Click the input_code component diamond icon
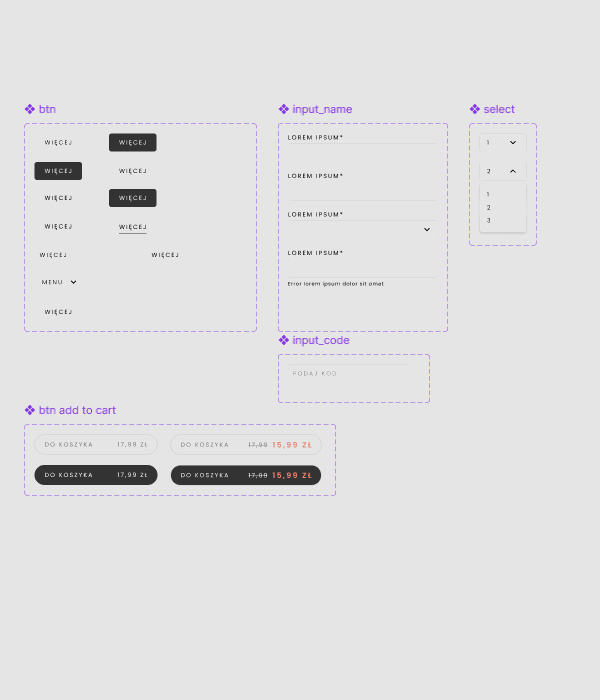This screenshot has width=600, height=700. point(283,340)
